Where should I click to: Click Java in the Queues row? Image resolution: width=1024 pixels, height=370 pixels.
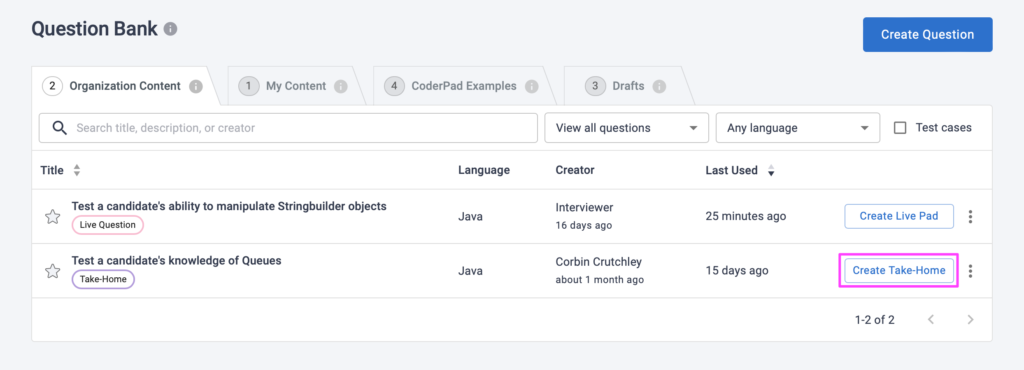(x=470, y=270)
